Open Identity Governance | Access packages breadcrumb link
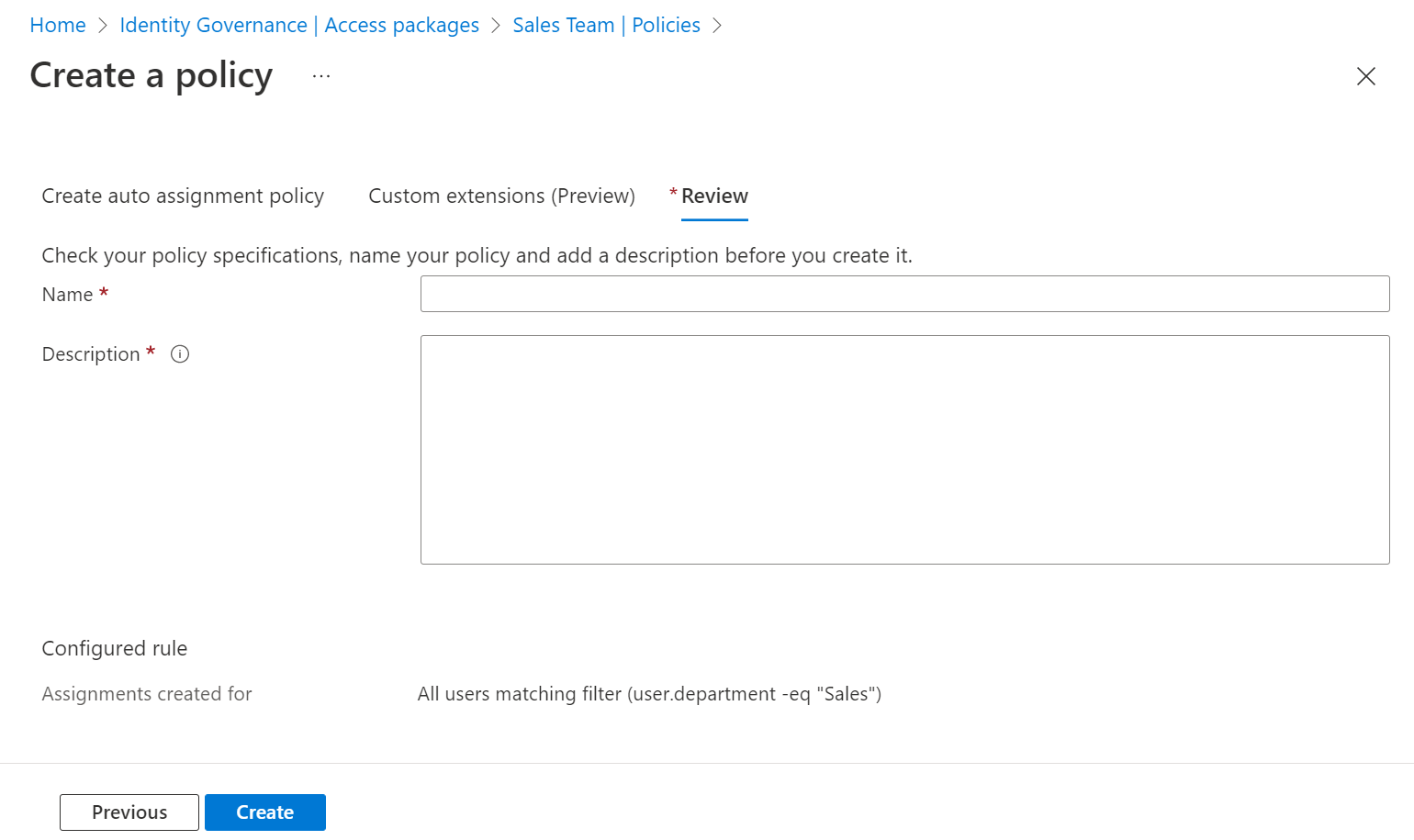This screenshot has height=840, width=1414. (299, 25)
